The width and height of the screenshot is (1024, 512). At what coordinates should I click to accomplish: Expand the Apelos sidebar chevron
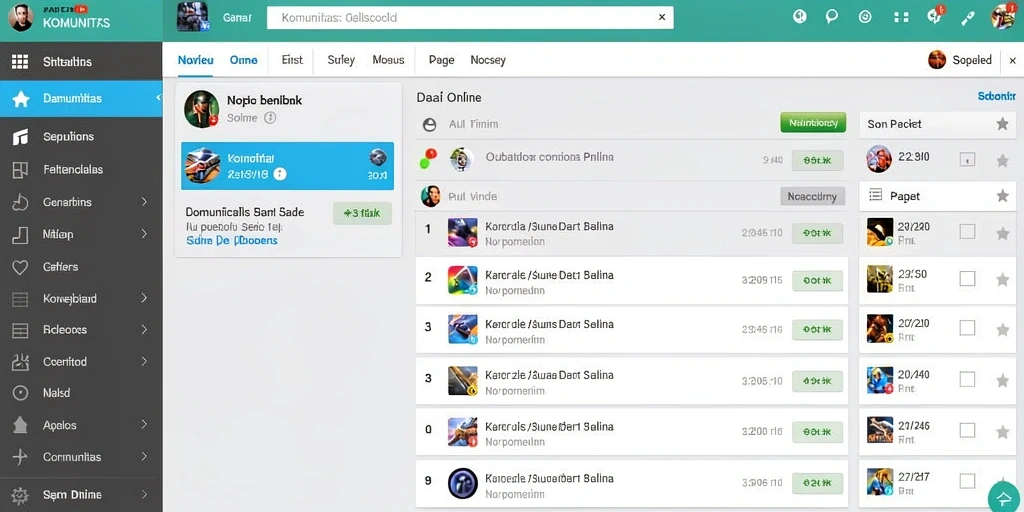(144, 424)
